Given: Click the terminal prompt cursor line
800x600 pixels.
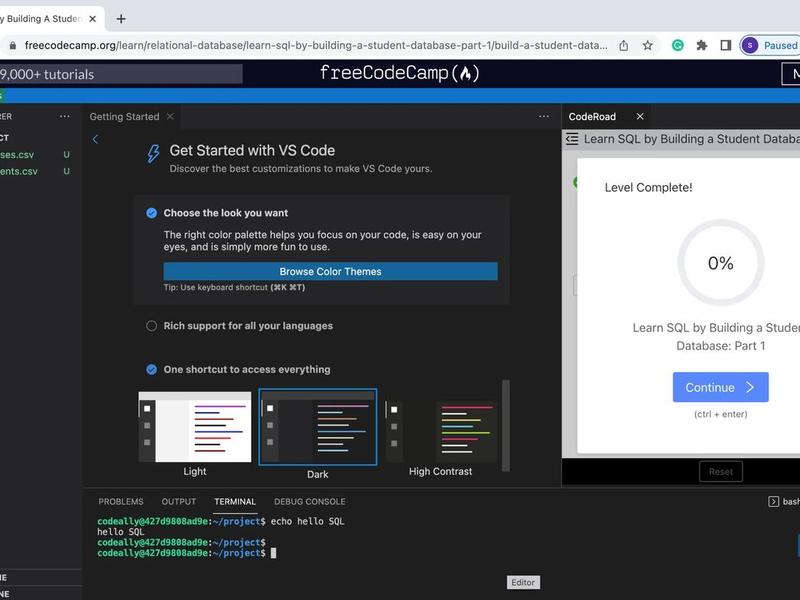Looking at the screenshot, I should click(187, 553).
